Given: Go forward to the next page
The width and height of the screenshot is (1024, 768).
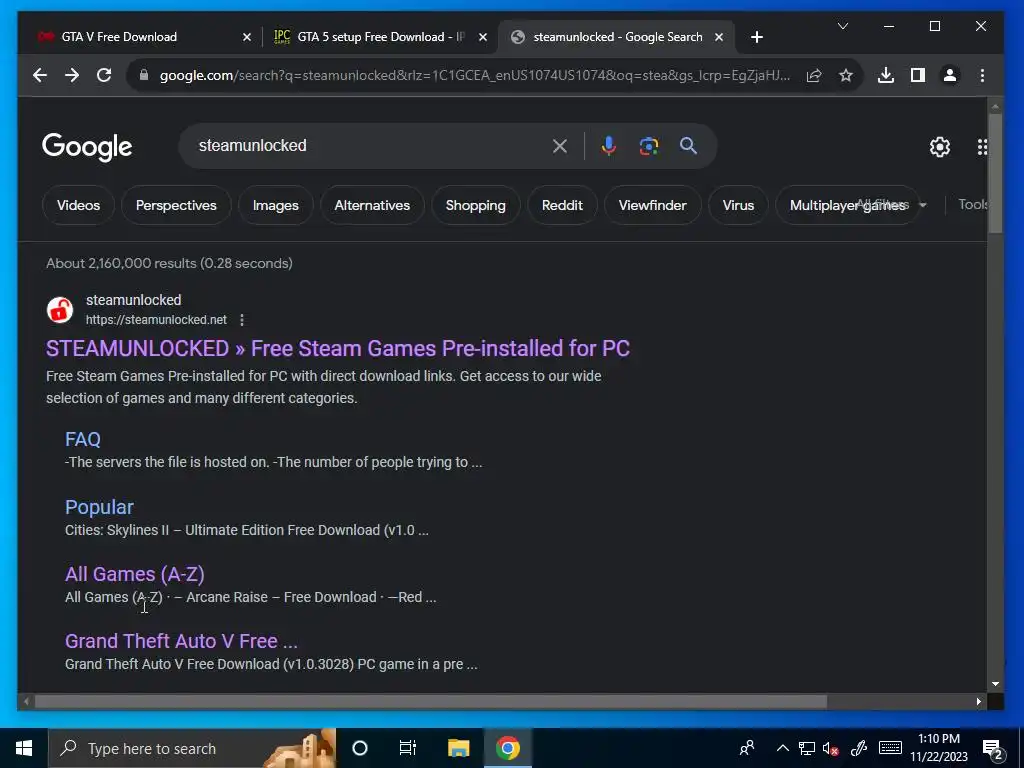Looking at the screenshot, I should tap(72, 76).
